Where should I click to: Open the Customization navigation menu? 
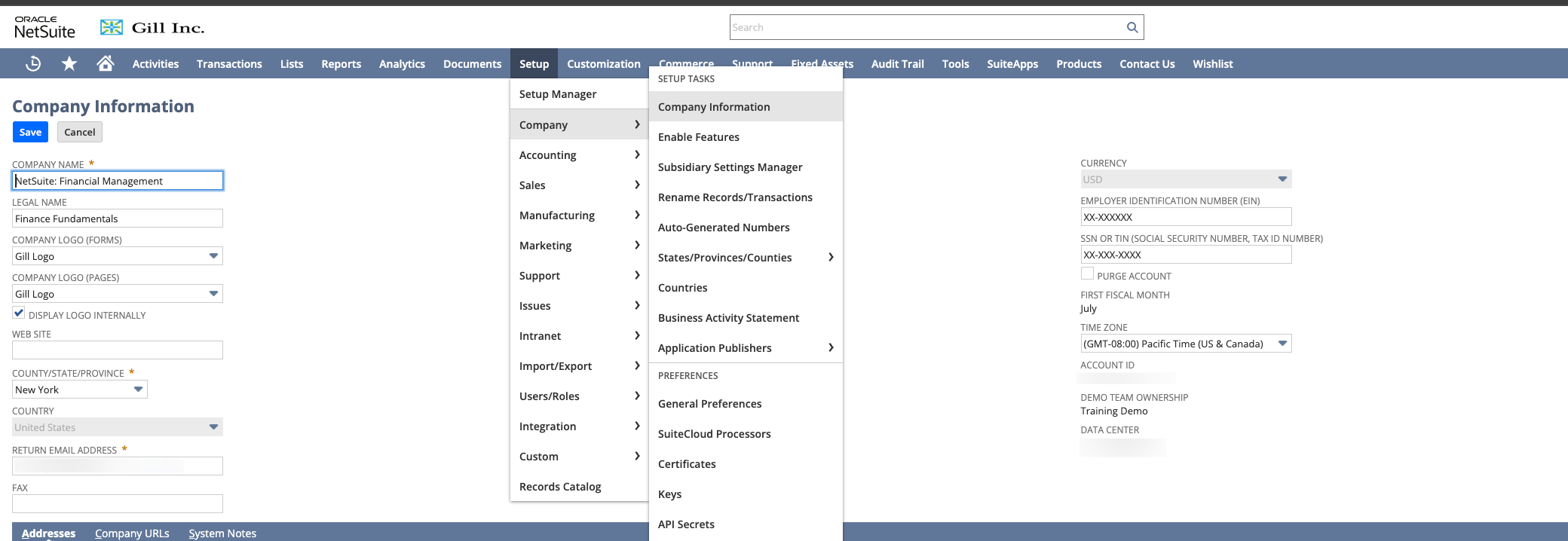pyautogui.click(x=604, y=64)
